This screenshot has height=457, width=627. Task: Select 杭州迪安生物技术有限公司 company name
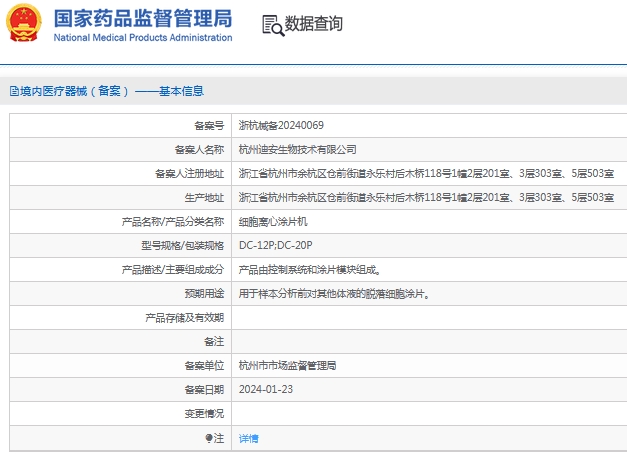[298, 150]
